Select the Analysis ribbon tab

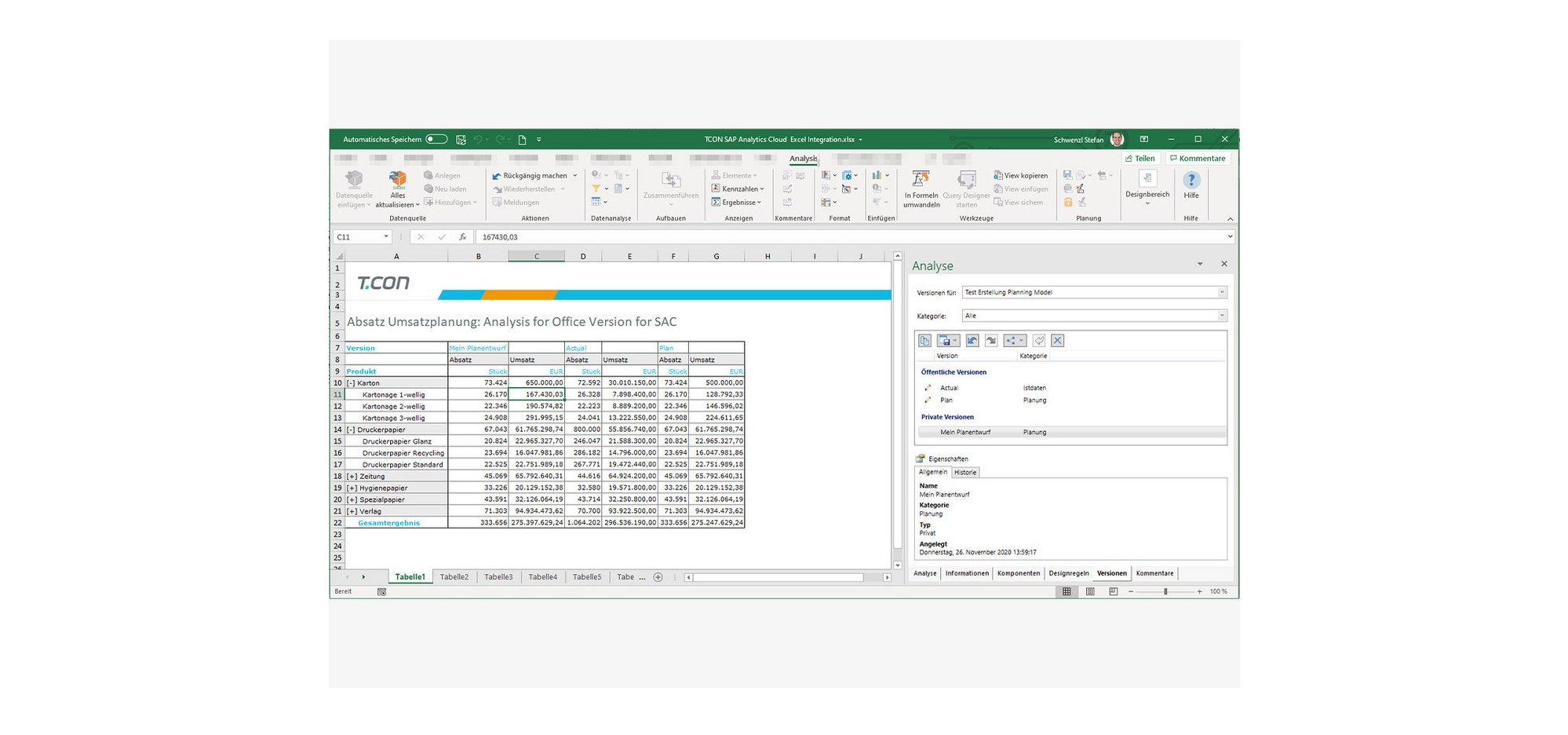[x=804, y=159]
